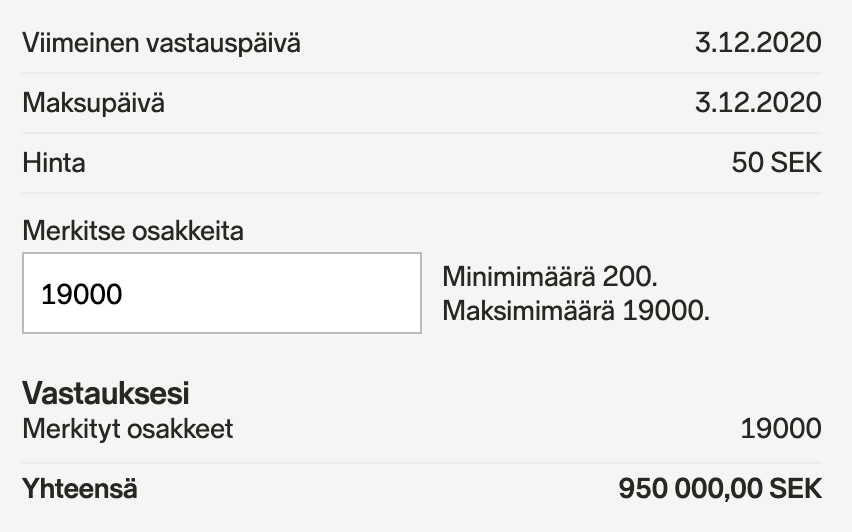Focus the Merkitse osakkeita input field
Image resolution: width=852 pixels, height=532 pixels.
click(x=222, y=293)
